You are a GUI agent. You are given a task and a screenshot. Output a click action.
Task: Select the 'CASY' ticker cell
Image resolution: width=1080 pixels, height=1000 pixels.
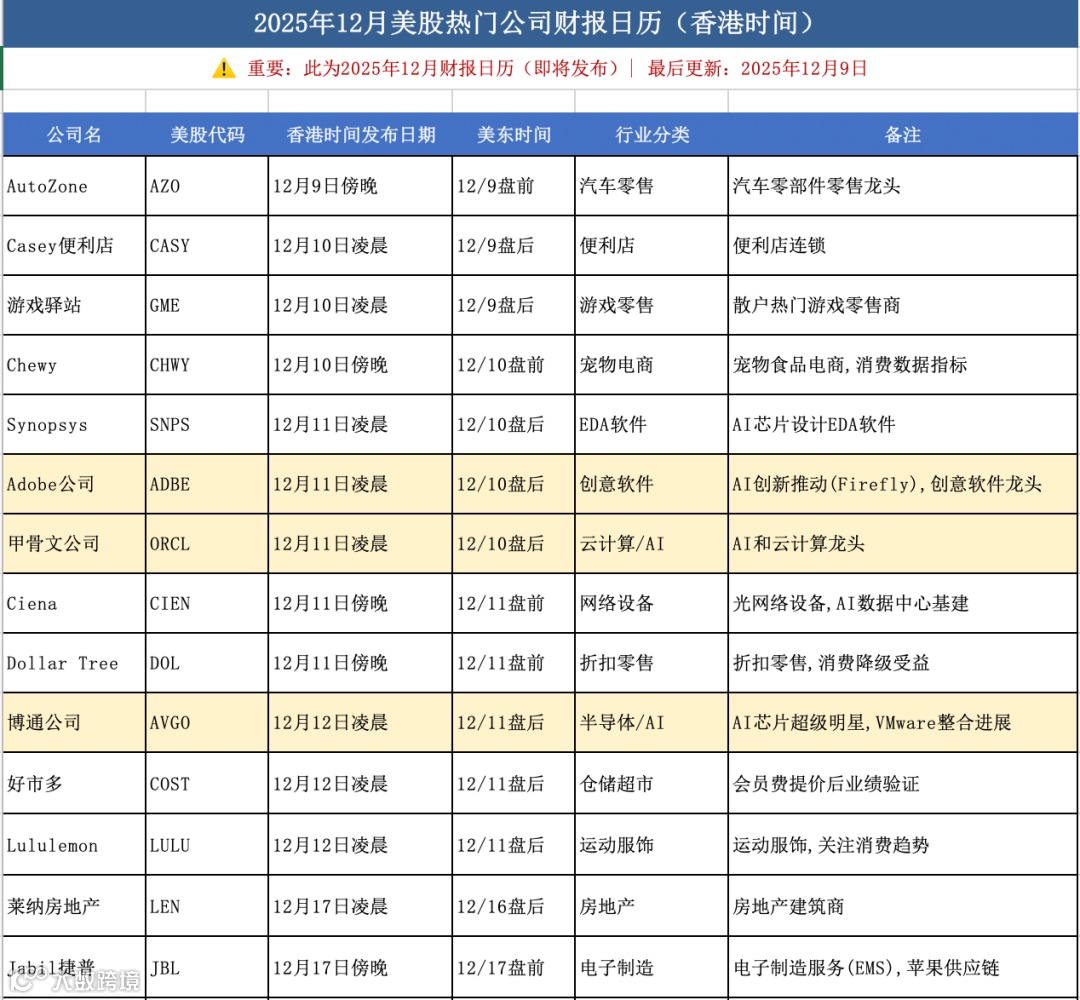point(207,246)
